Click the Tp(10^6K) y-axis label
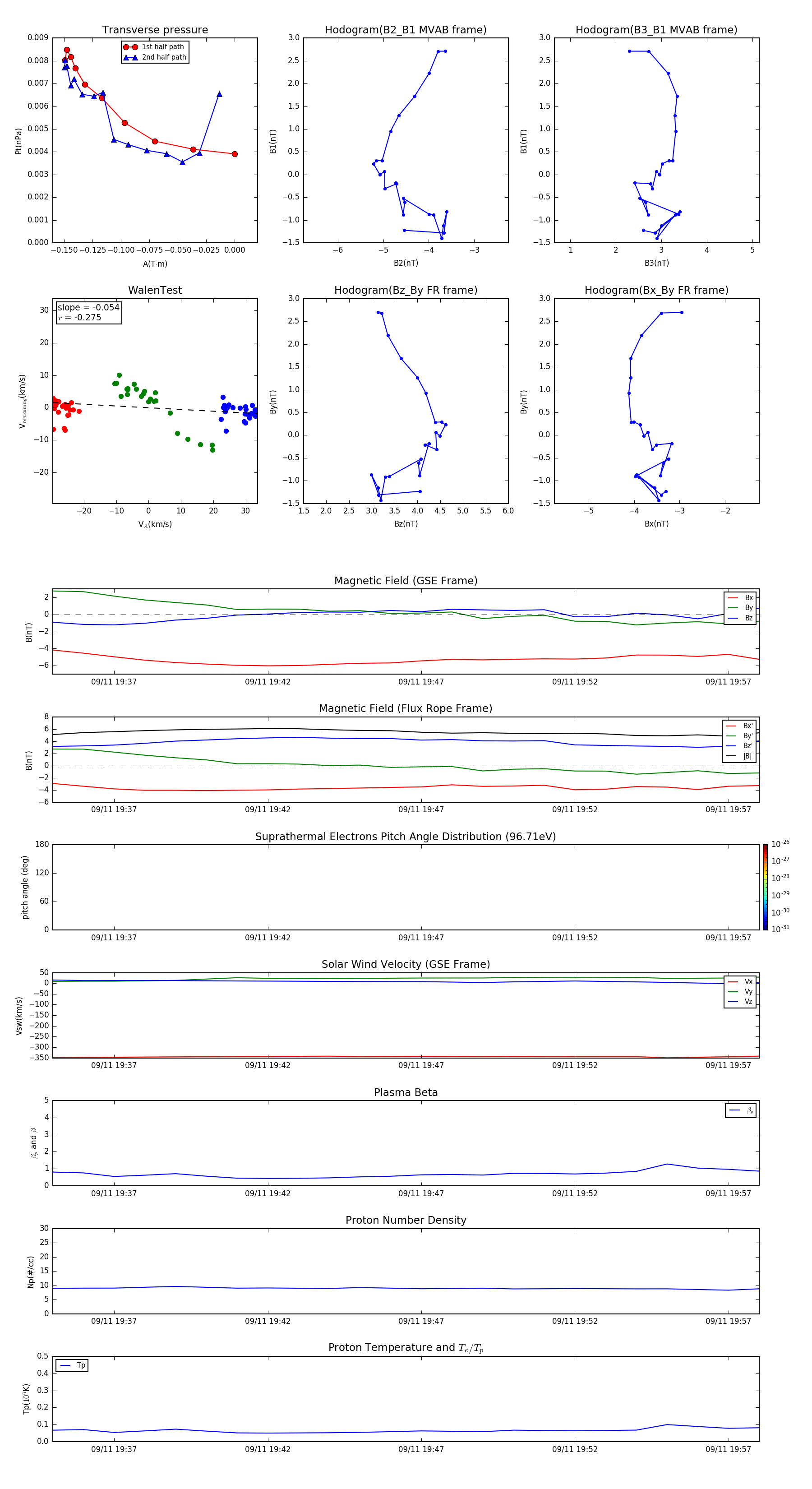Viewport: 812px width, 1489px height. point(26,1399)
